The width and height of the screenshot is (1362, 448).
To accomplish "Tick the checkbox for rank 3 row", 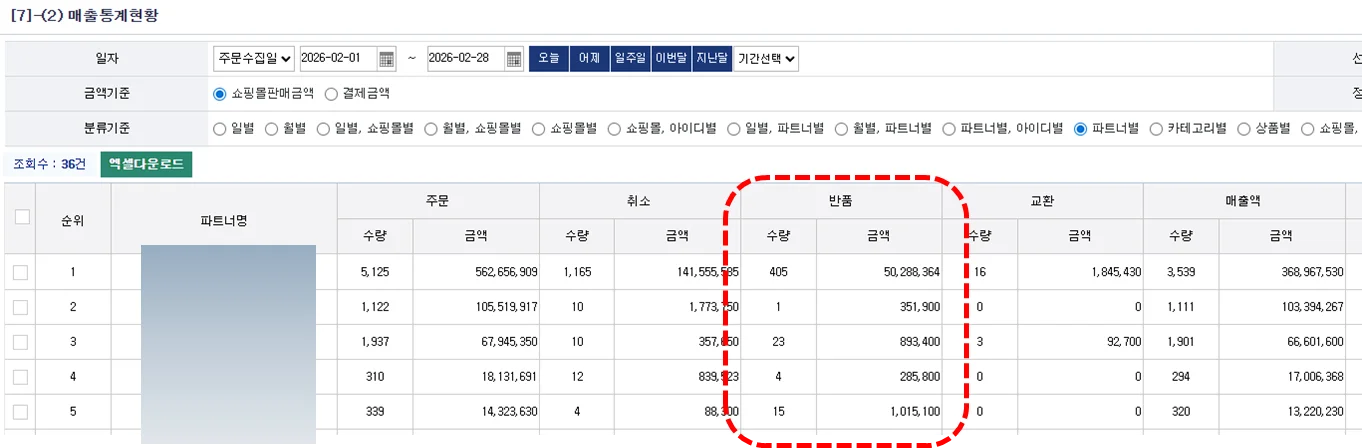I will click(21, 342).
